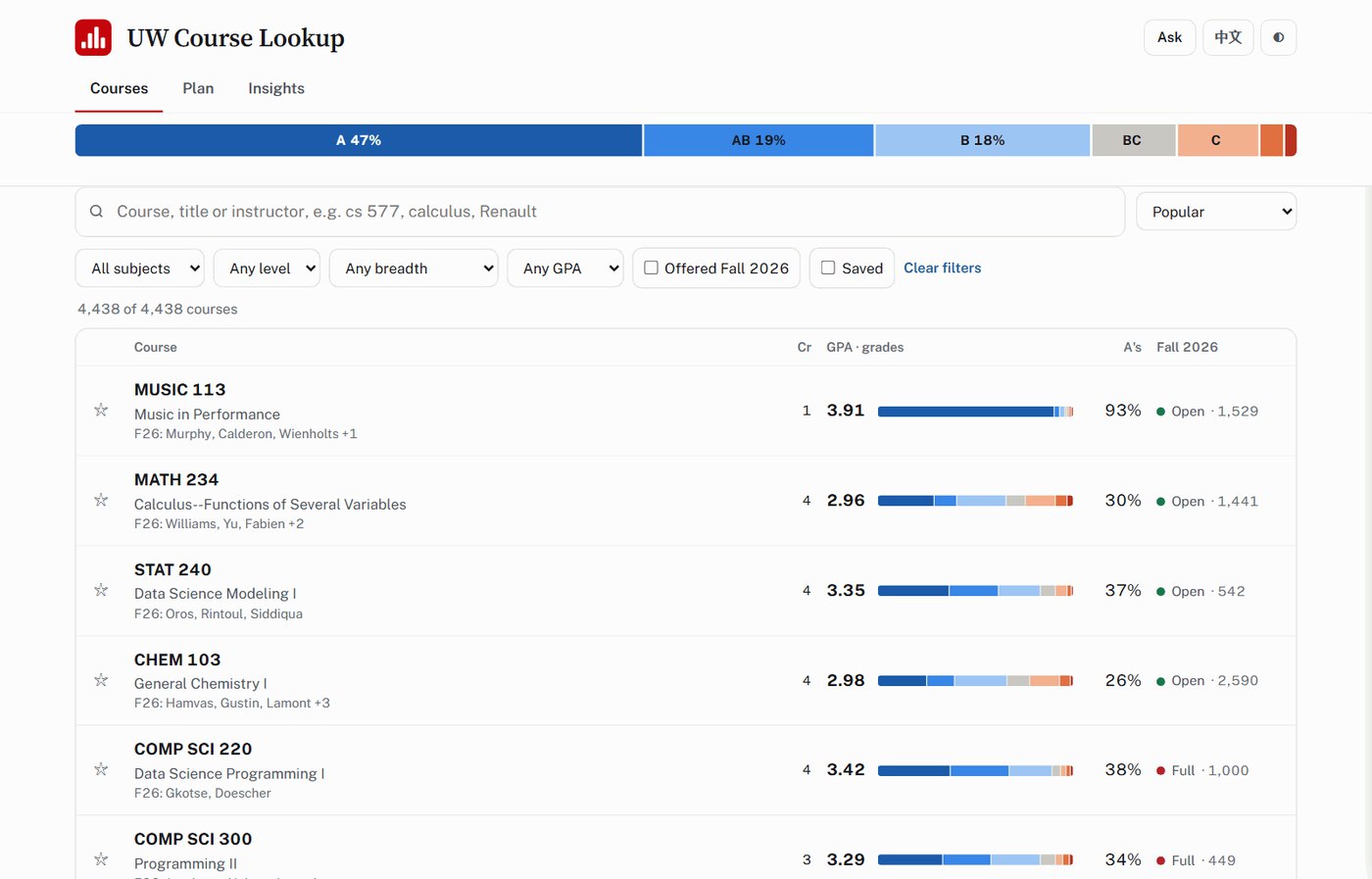The width and height of the screenshot is (1372, 879).
Task: Click the 3.91 GPA value
Action: tap(846, 411)
